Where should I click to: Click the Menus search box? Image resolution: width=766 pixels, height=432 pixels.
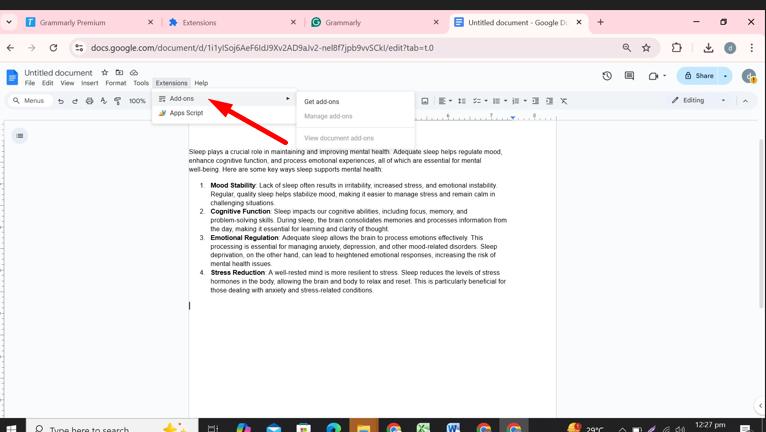[x=30, y=101]
